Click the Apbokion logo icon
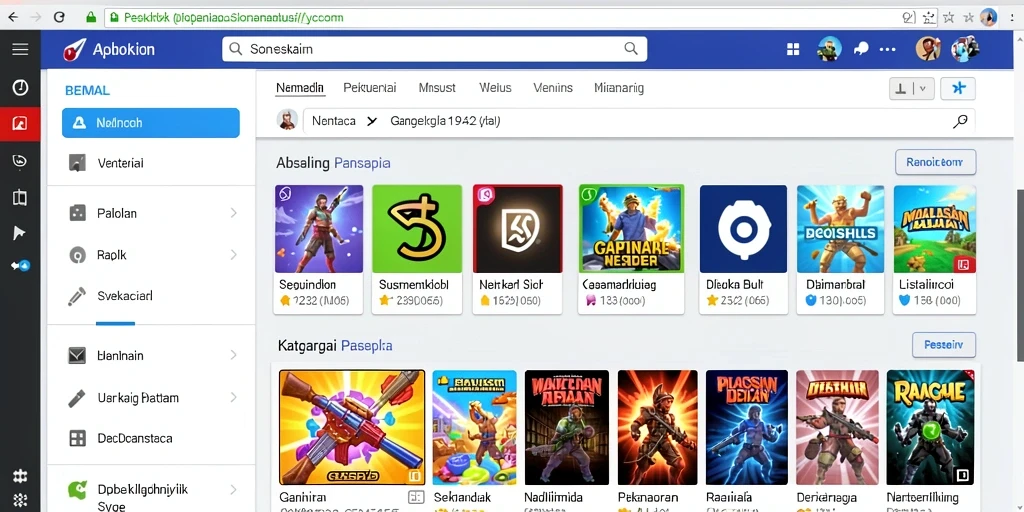This screenshot has height=512, width=1024. [74, 50]
